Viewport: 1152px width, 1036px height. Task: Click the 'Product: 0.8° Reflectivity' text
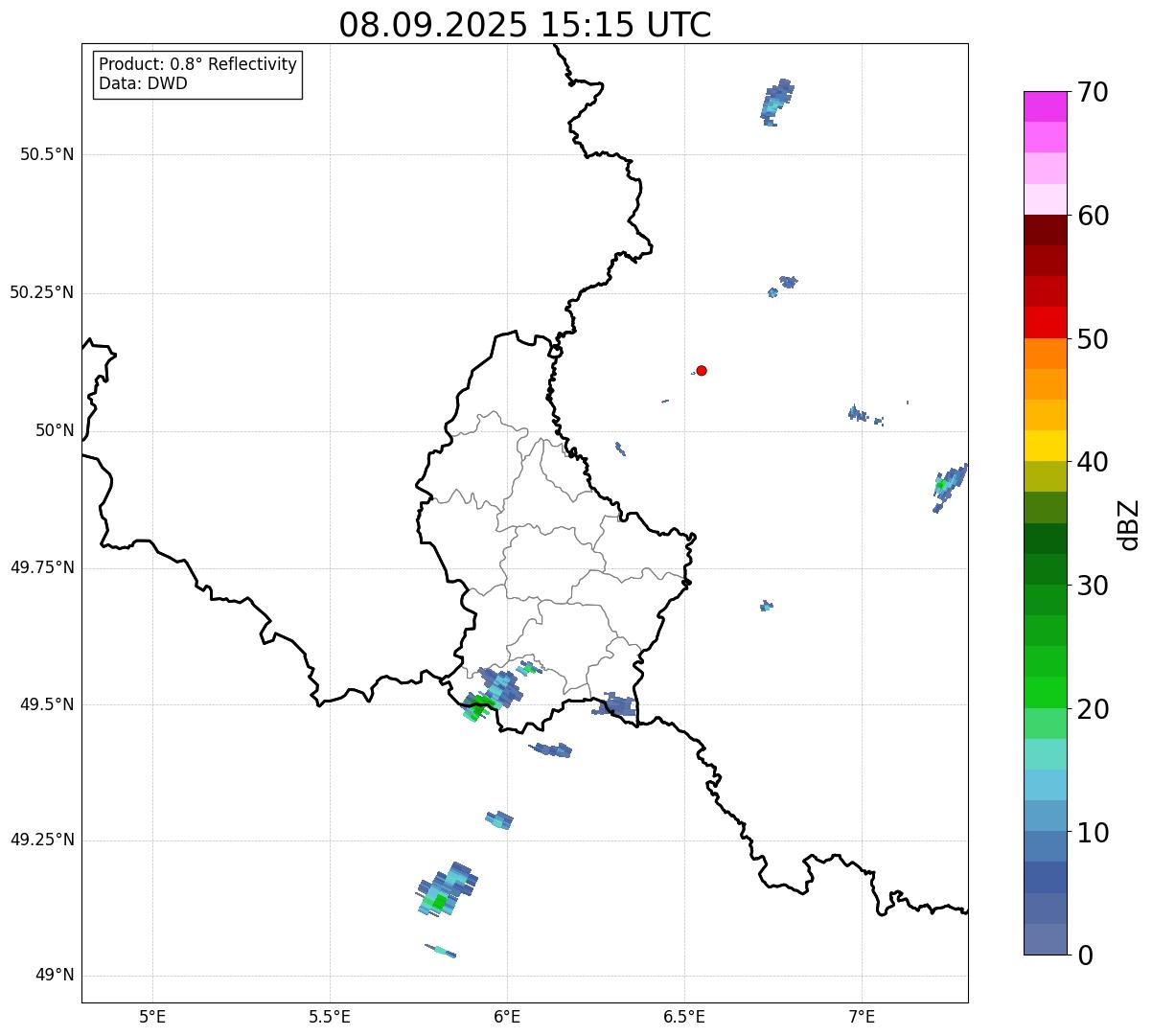pos(198,64)
